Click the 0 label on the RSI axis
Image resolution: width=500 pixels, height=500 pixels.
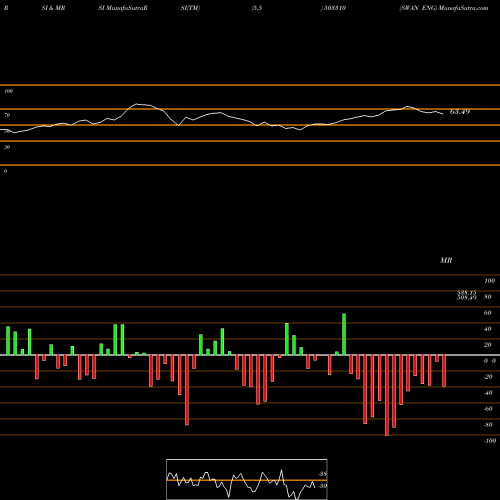tap(5, 171)
